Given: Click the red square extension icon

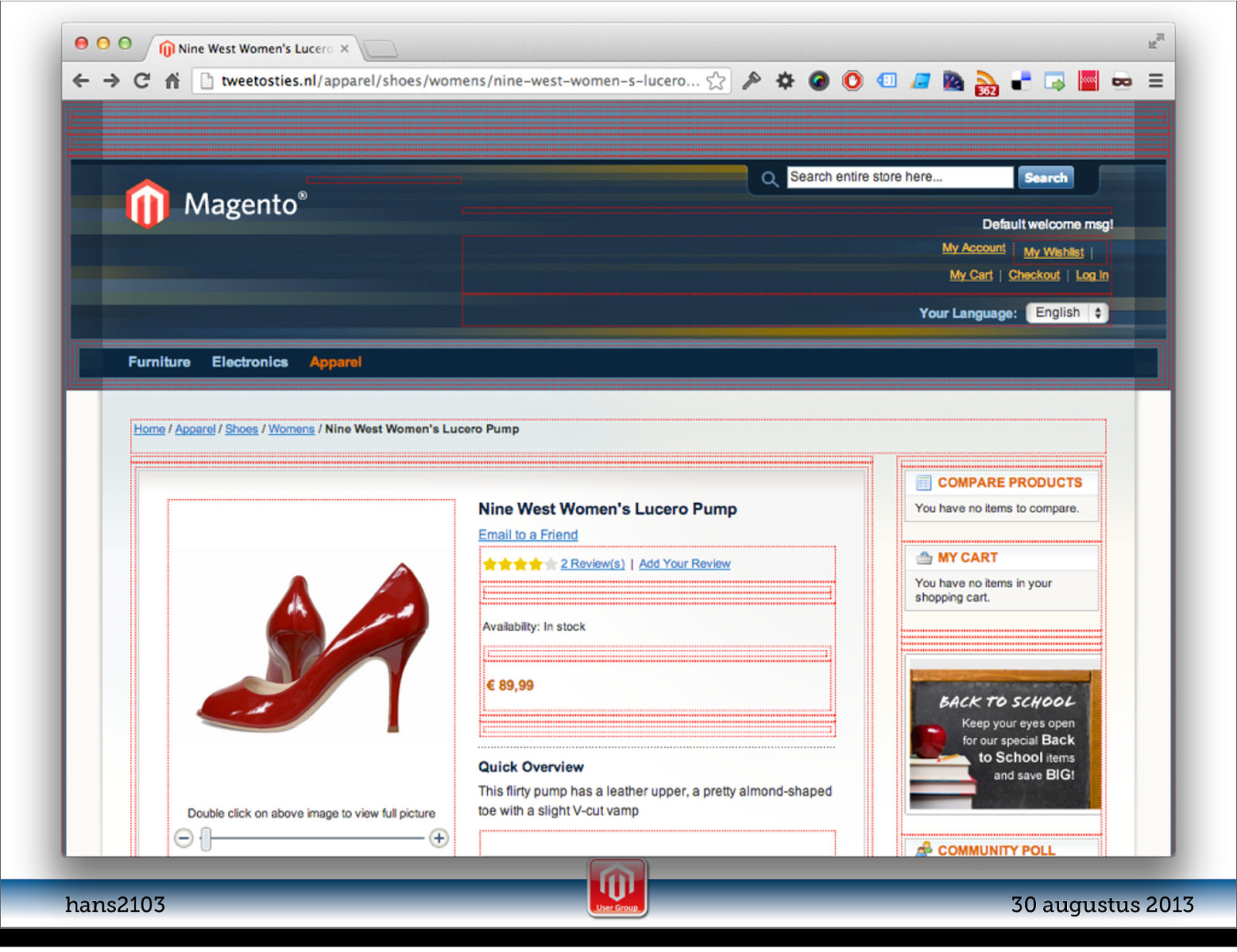Looking at the screenshot, I should coord(1089,80).
